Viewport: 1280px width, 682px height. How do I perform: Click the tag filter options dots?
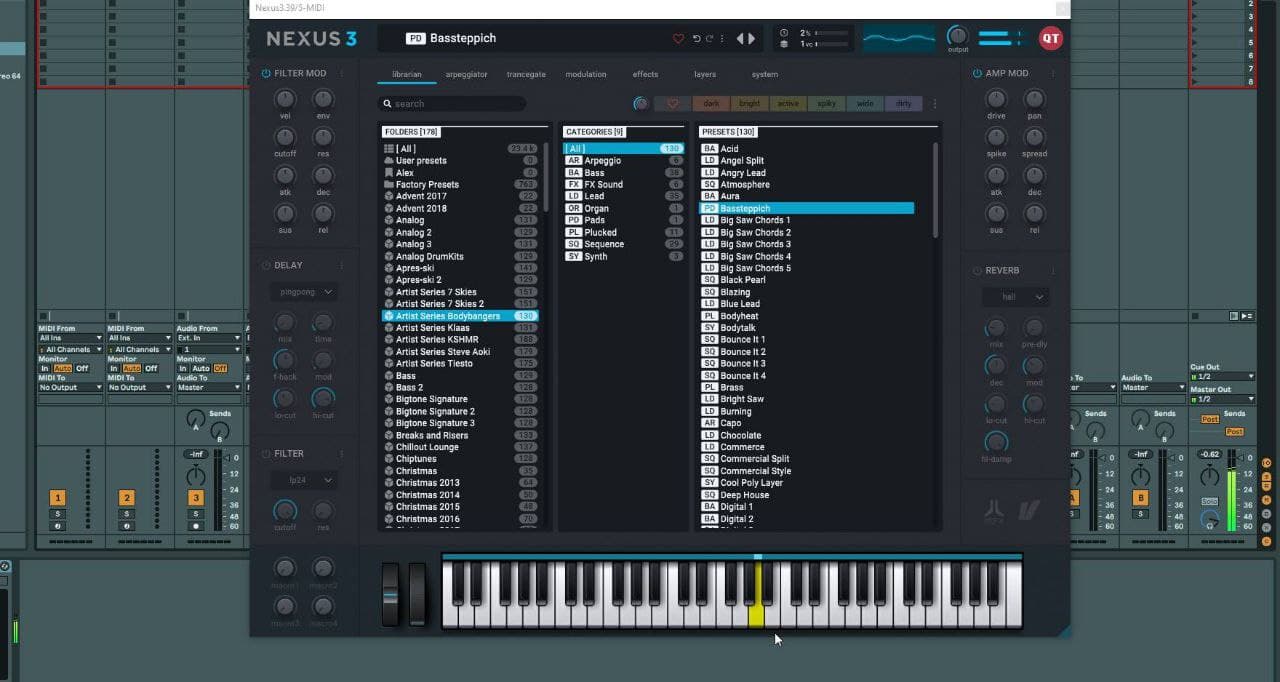[935, 103]
